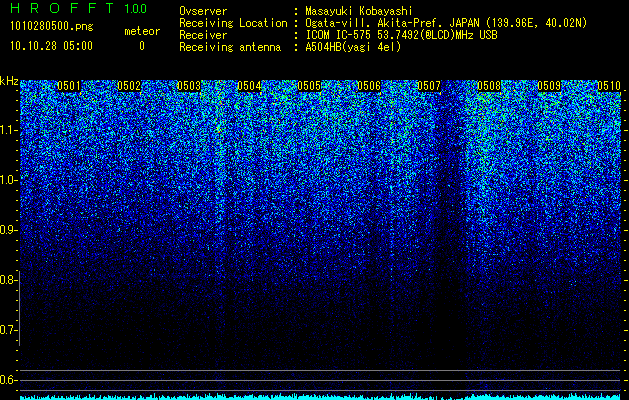Select the filename 1010280500.png

coord(52,26)
